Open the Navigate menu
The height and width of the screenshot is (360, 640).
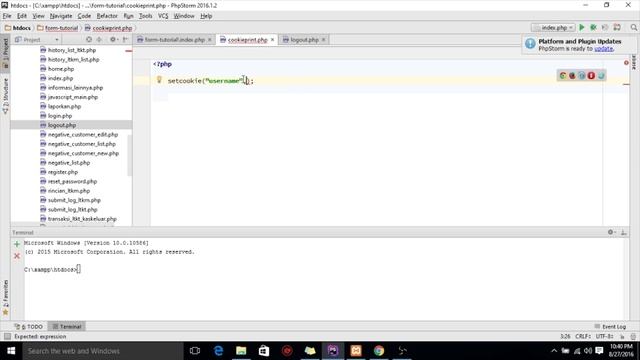[61, 16]
